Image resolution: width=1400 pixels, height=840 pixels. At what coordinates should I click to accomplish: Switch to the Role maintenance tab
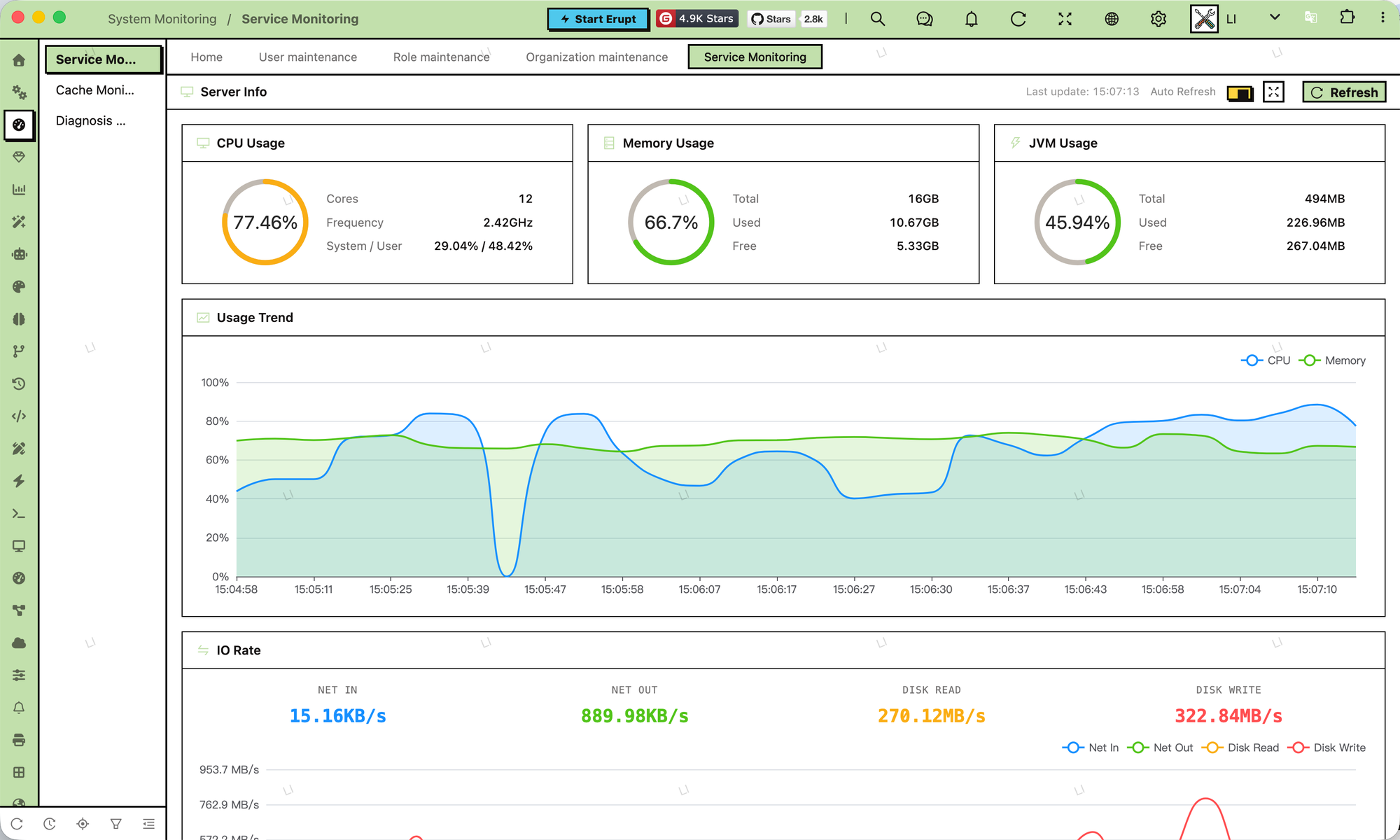tap(442, 57)
